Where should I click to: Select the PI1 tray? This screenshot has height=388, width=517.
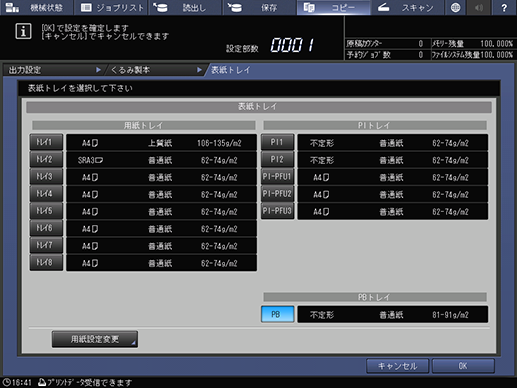(x=277, y=142)
